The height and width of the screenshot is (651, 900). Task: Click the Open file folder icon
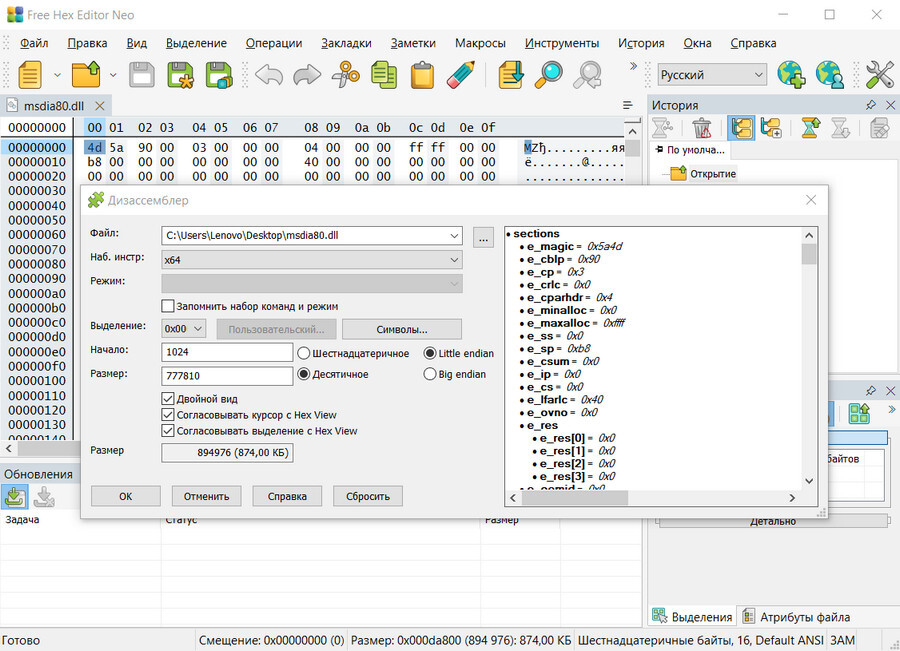click(86, 75)
